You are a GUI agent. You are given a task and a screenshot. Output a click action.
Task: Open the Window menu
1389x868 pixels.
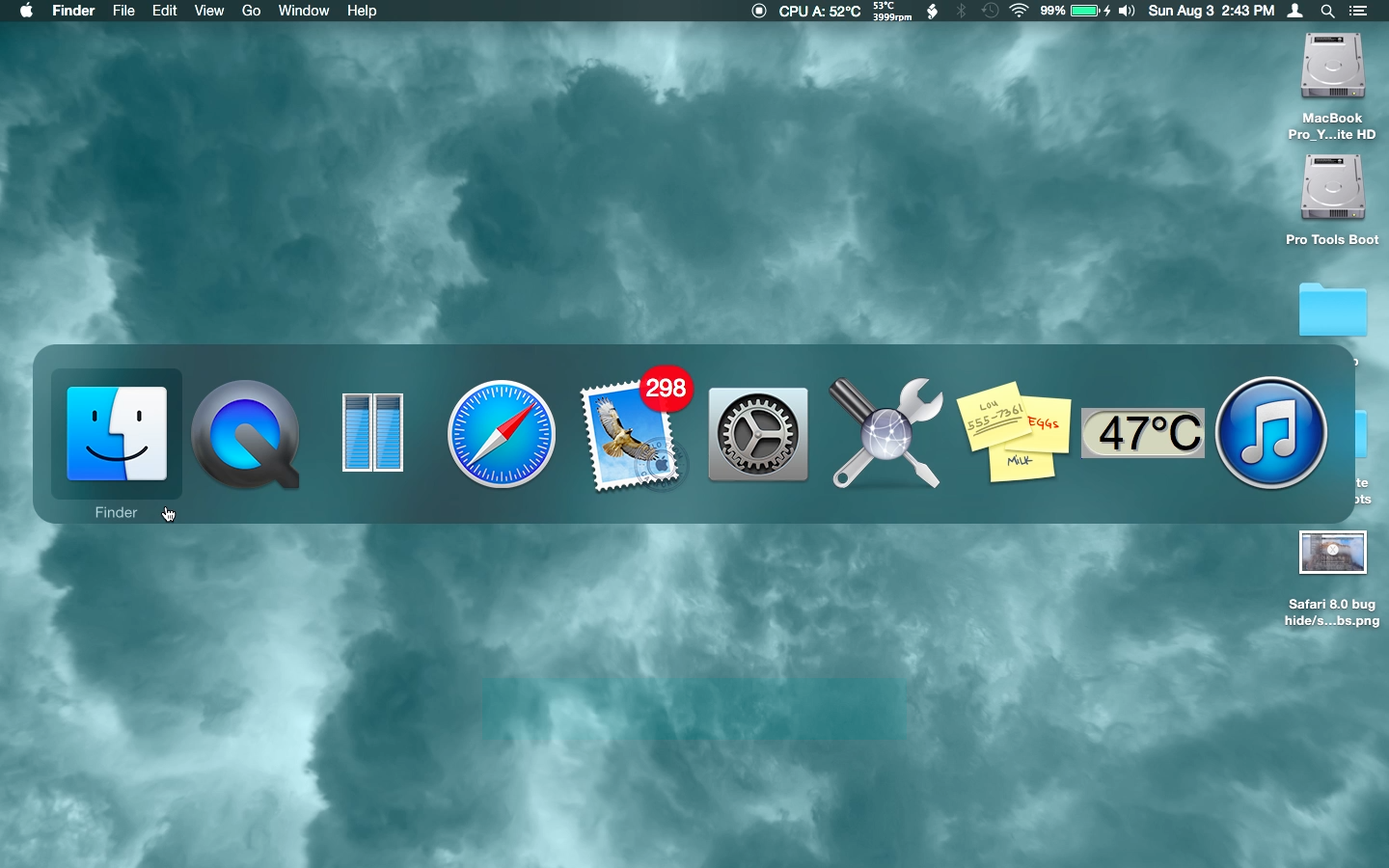point(304,11)
